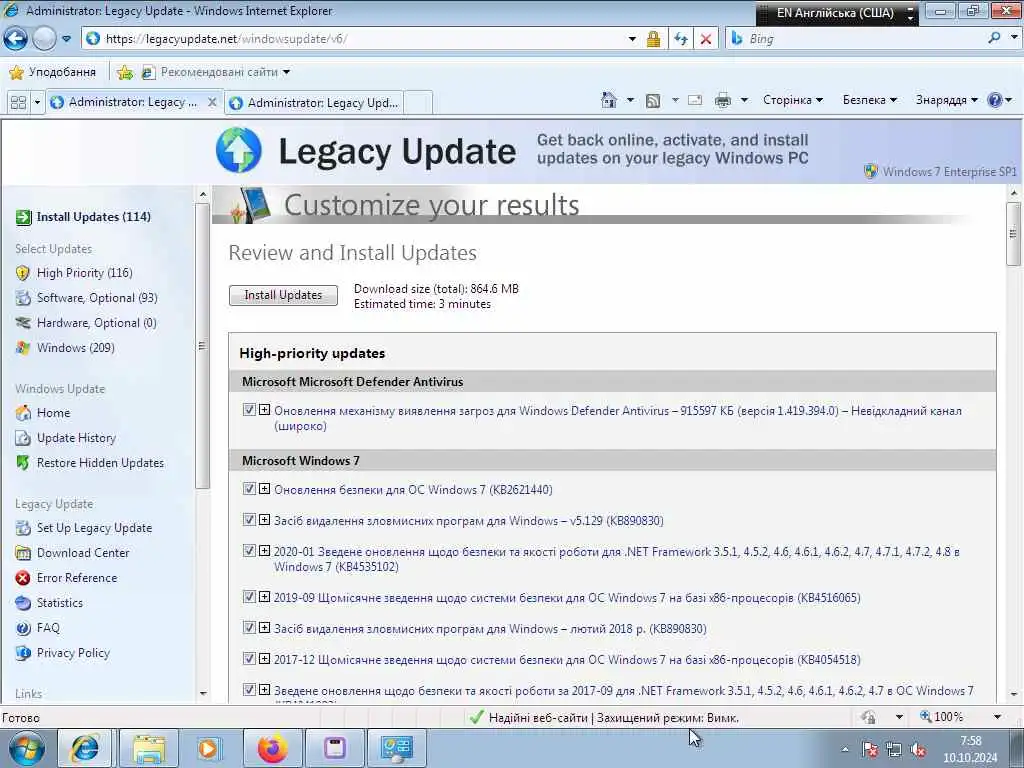The width and height of the screenshot is (1024, 768).
Task: Launch Firefox from the taskbar
Action: 272,748
